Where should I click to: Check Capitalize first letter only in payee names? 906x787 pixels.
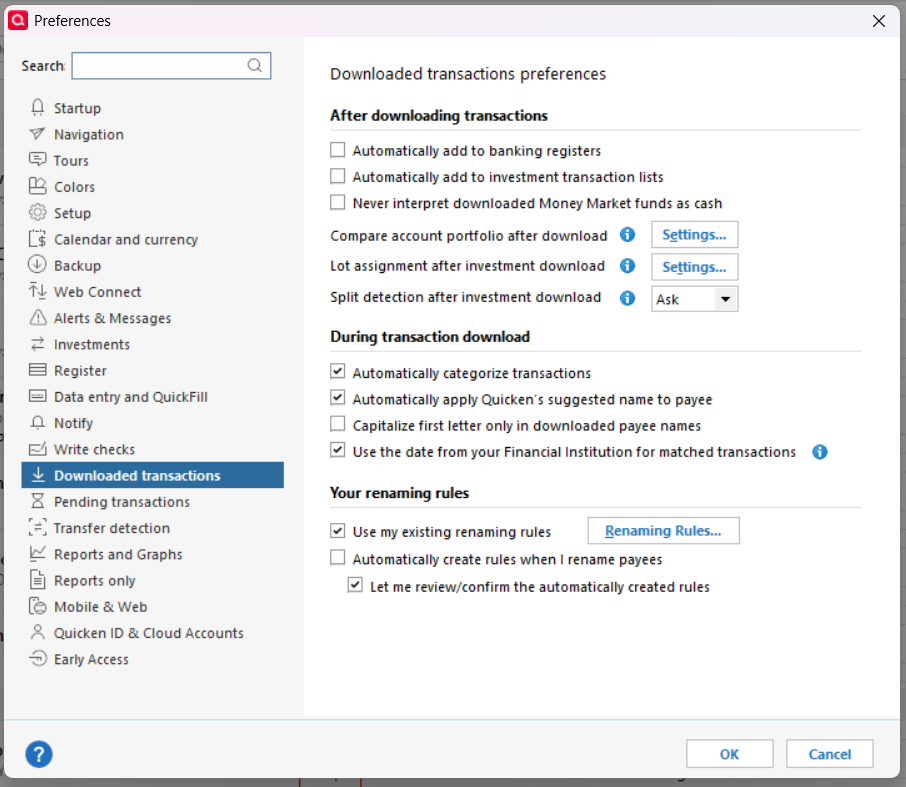337,424
